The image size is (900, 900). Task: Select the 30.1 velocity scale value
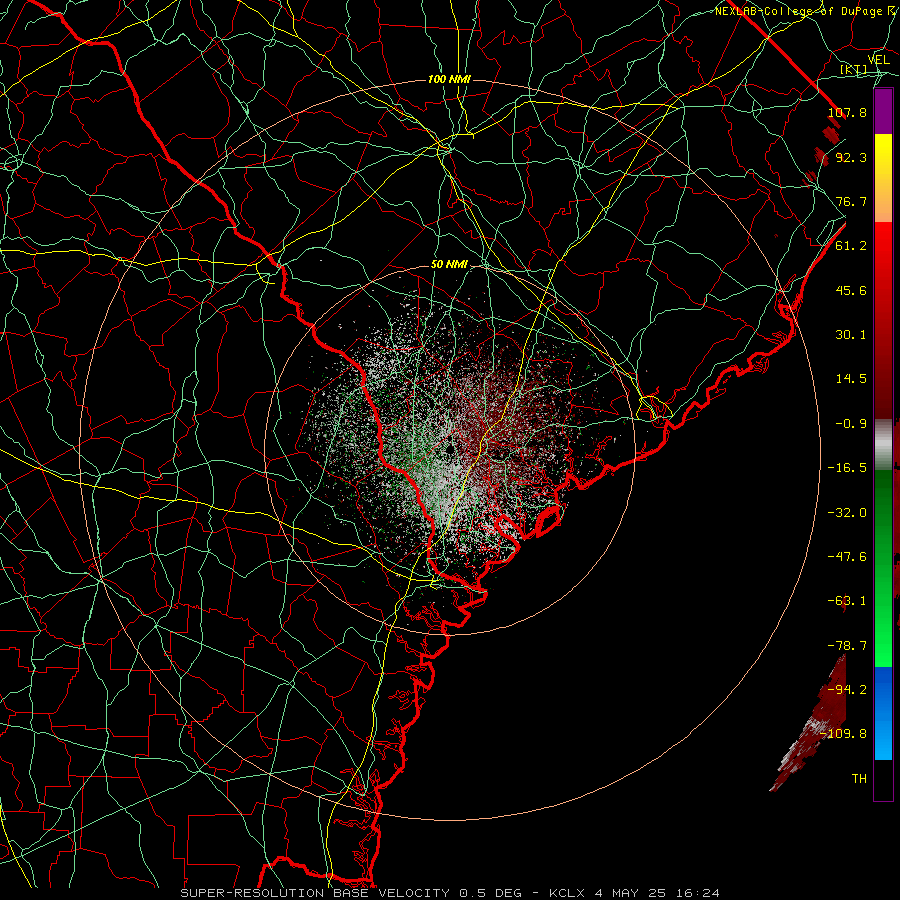click(x=851, y=334)
